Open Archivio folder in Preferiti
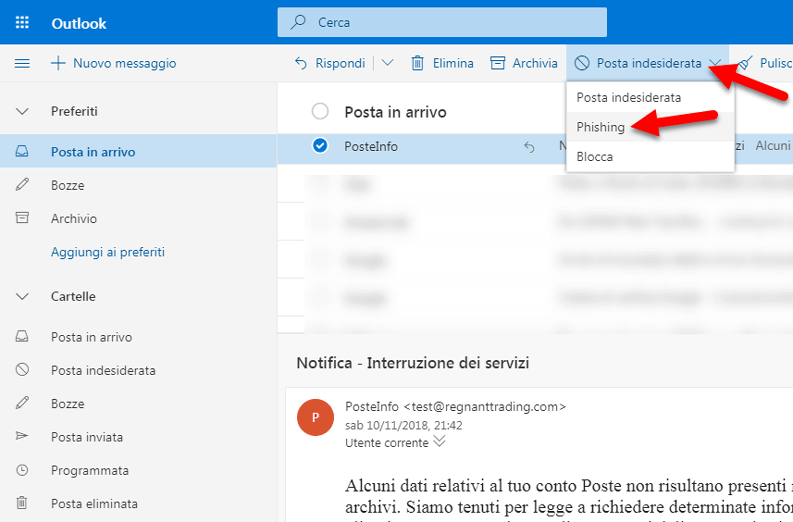This screenshot has height=522, width=793. click(139, 218)
